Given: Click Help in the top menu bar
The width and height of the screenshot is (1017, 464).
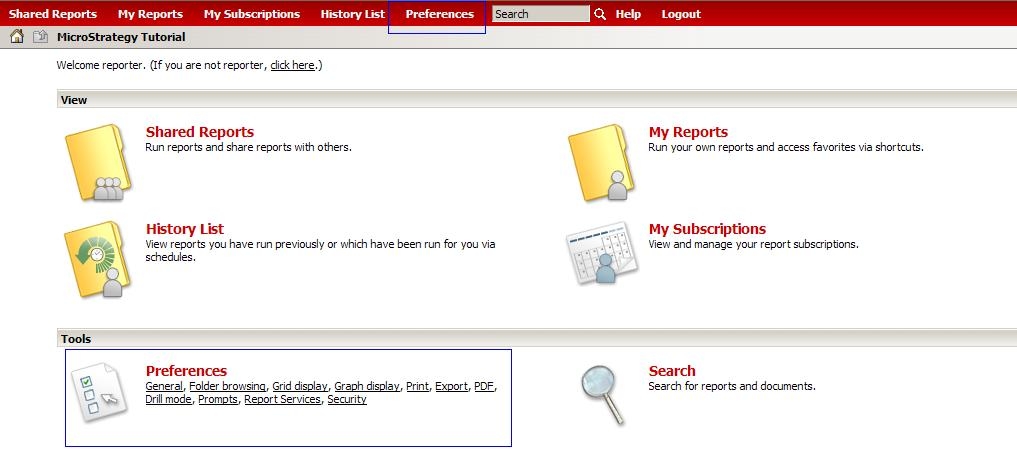Looking at the screenshot, I should pos(628,14).
